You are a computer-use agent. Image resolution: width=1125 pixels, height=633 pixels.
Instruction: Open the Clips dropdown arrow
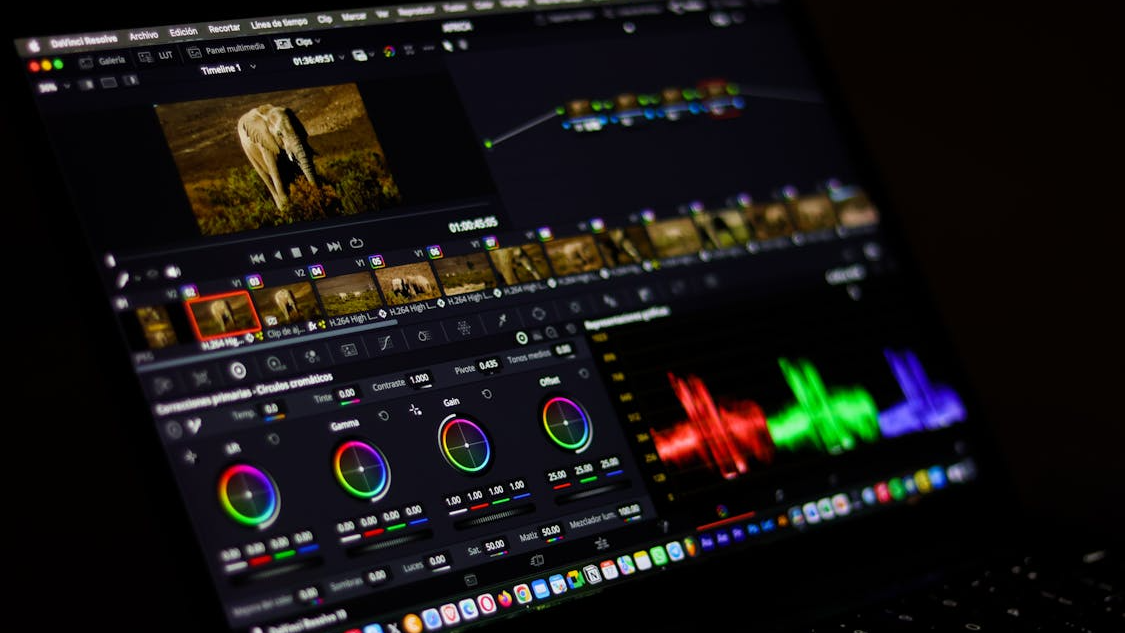coord(318,42)
